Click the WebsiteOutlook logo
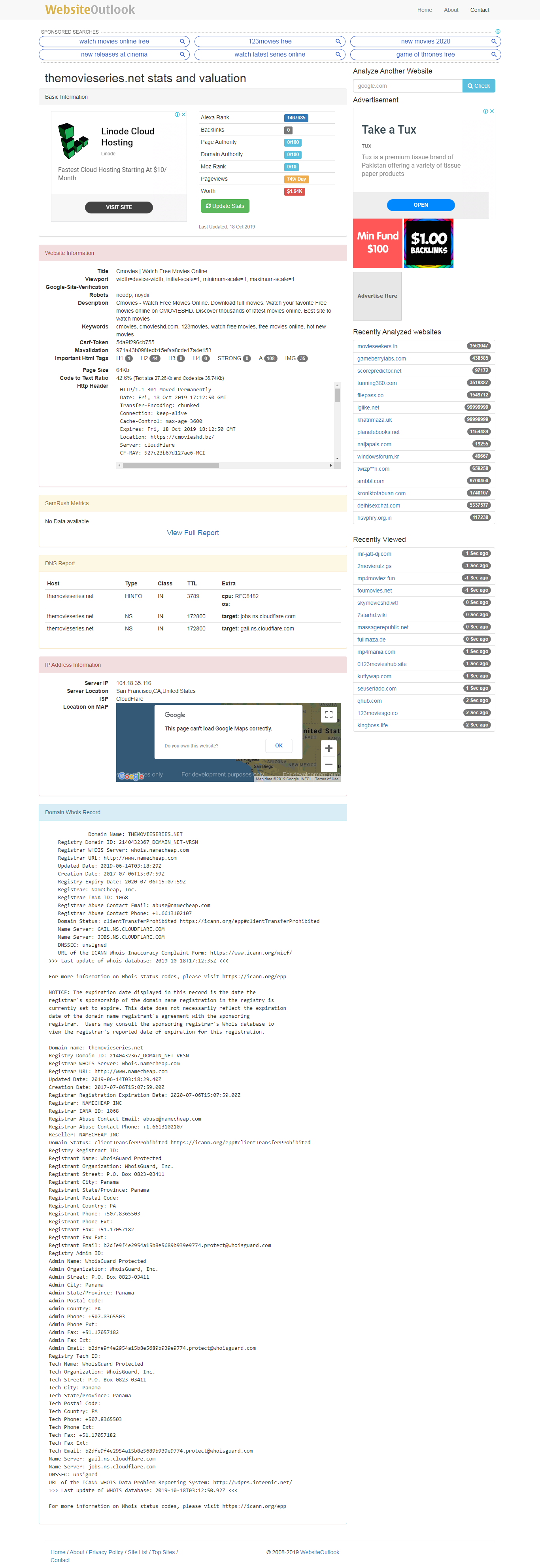 [x=90, y=10]
